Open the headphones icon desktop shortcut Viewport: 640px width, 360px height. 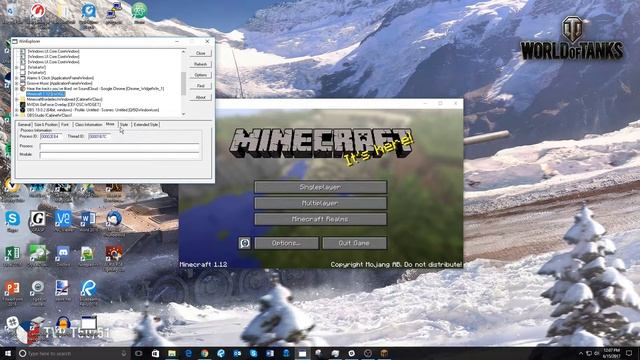click(x=63, y=323)
